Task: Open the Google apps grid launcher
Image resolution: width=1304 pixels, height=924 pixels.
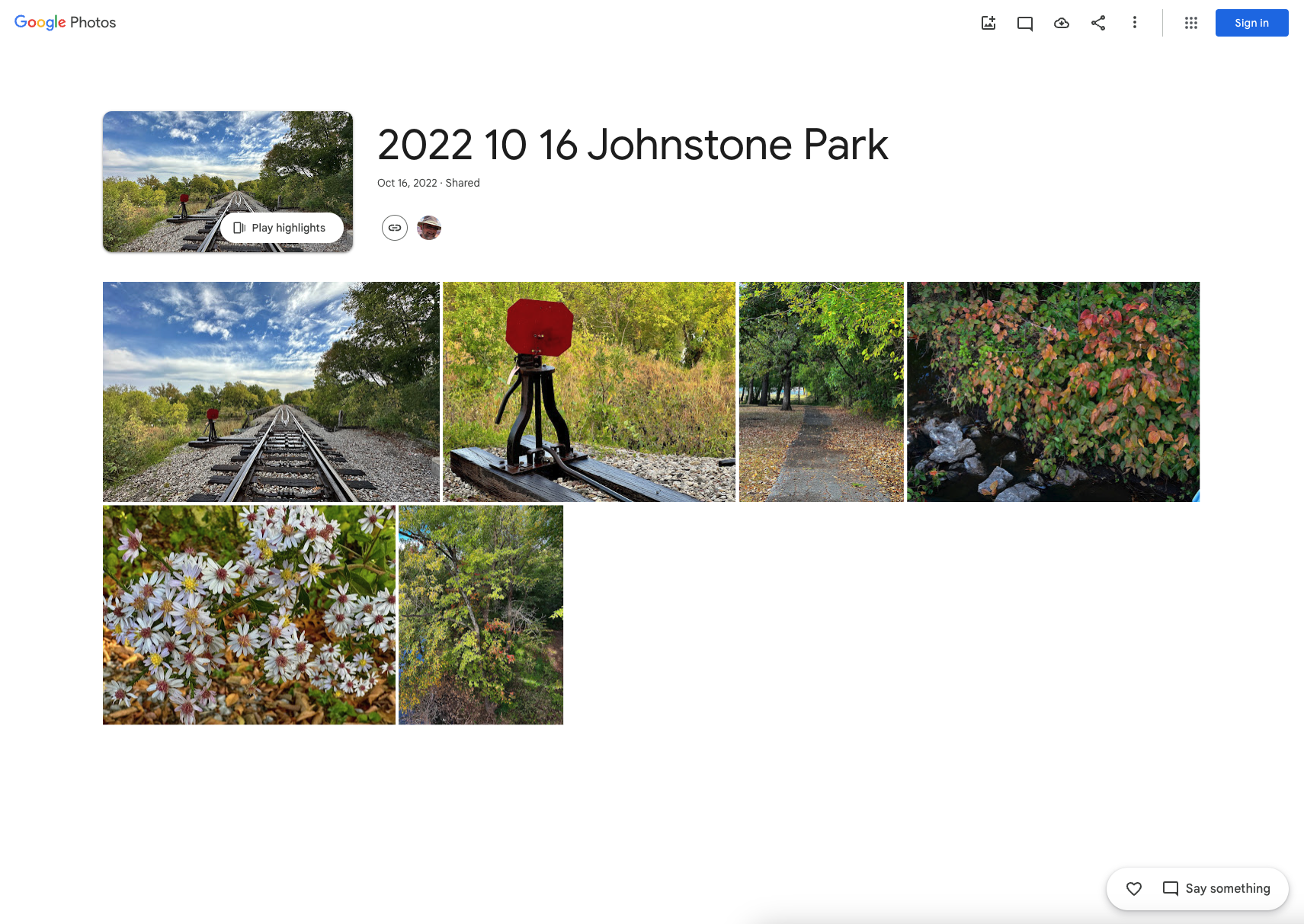Action: [1191, 23]
